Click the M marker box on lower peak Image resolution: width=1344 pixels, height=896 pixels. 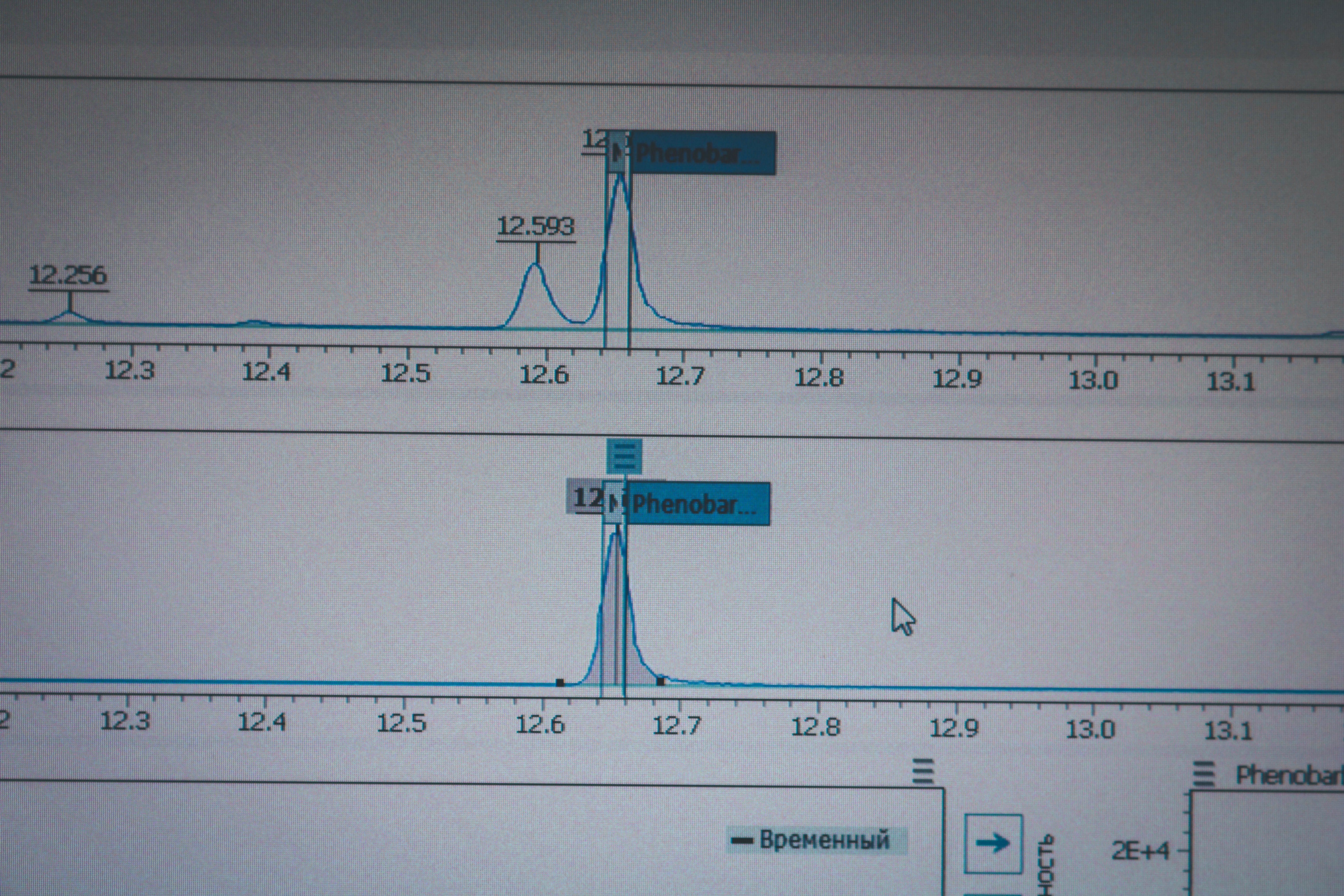[x=613, y=502]
